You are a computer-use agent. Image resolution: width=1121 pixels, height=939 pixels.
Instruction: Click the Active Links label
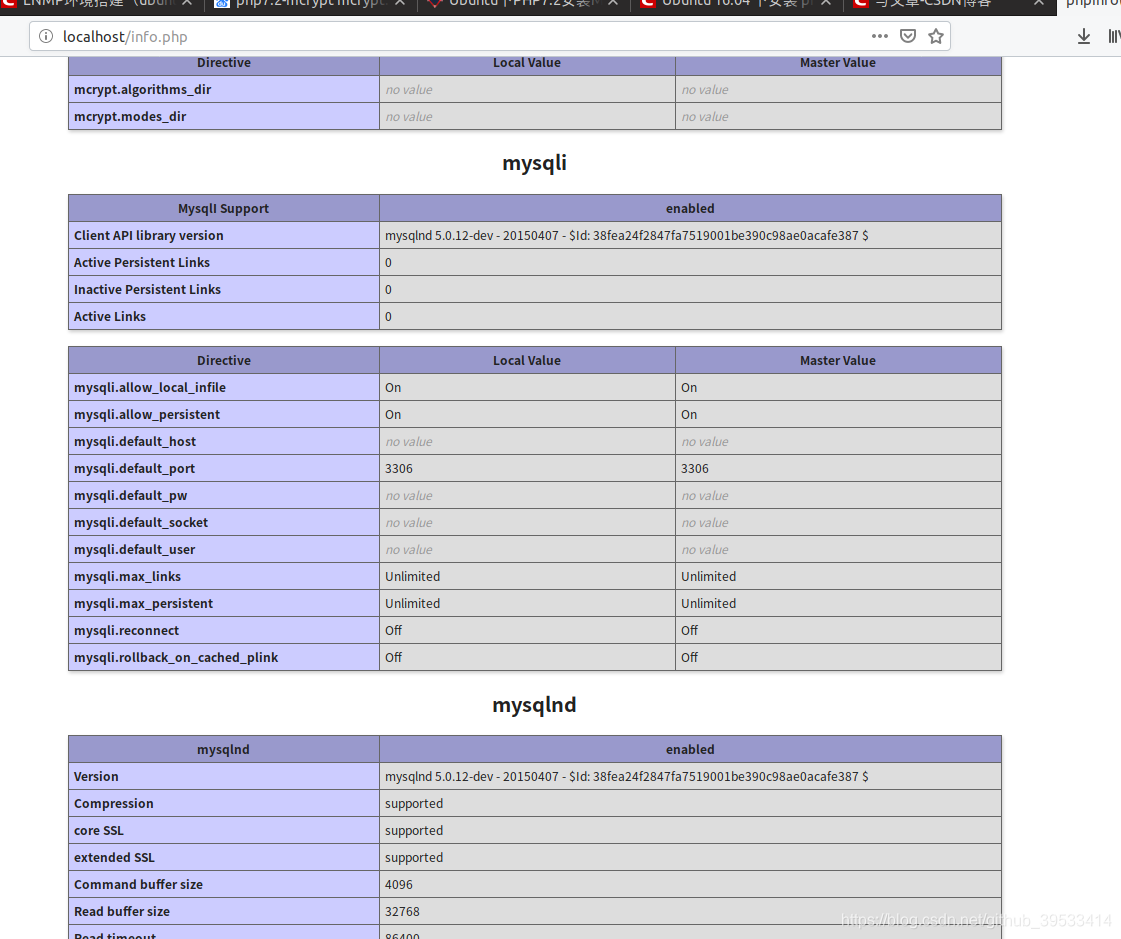(x=109, y=316)
